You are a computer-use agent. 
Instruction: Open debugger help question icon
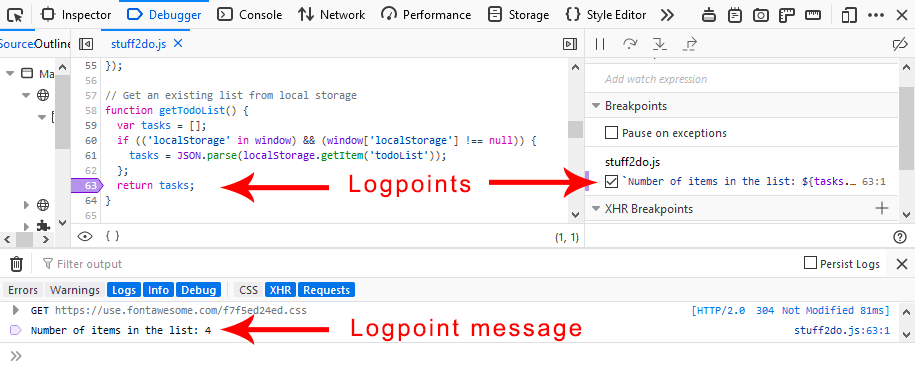click(x=900, y=236)
